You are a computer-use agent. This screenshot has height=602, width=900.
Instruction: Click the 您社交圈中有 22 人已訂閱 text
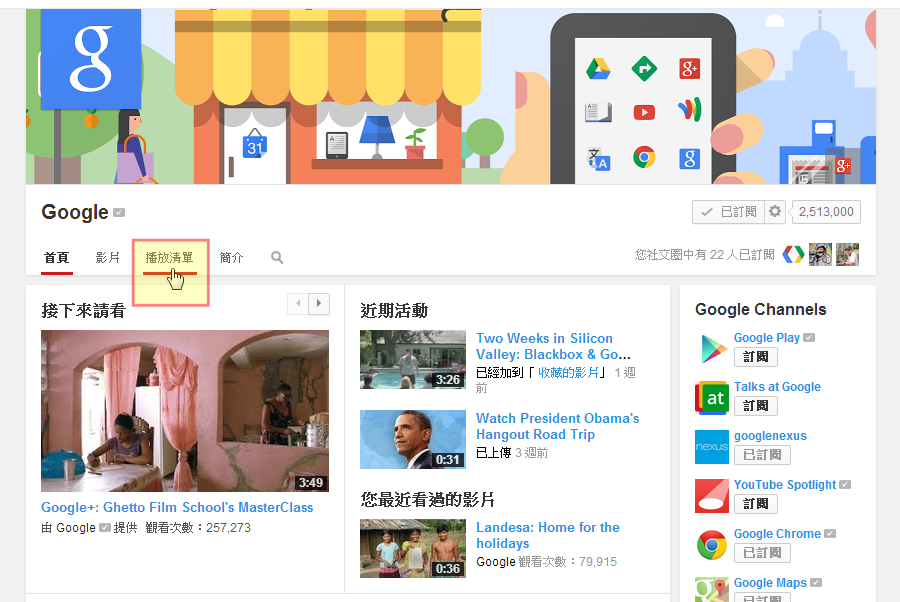pyautogui.click(x=704, y=255)
